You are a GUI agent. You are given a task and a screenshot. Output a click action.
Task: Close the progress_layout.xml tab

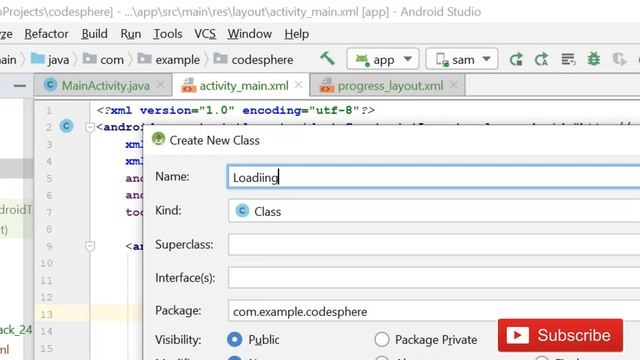tap(454, 85)
